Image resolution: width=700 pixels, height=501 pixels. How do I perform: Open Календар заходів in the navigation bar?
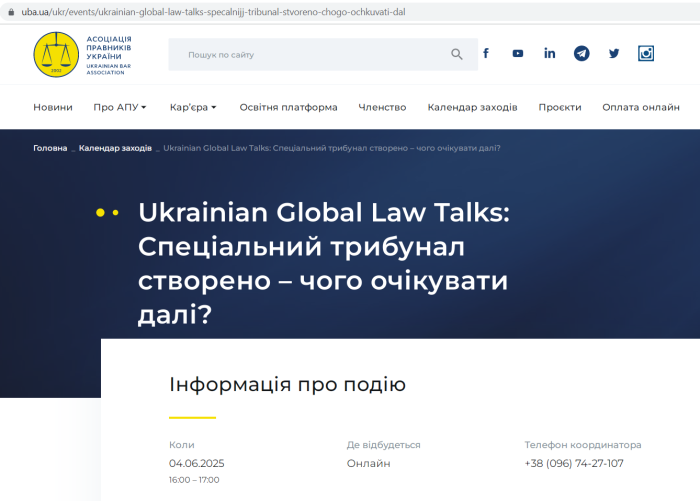(x=472, y=107)
